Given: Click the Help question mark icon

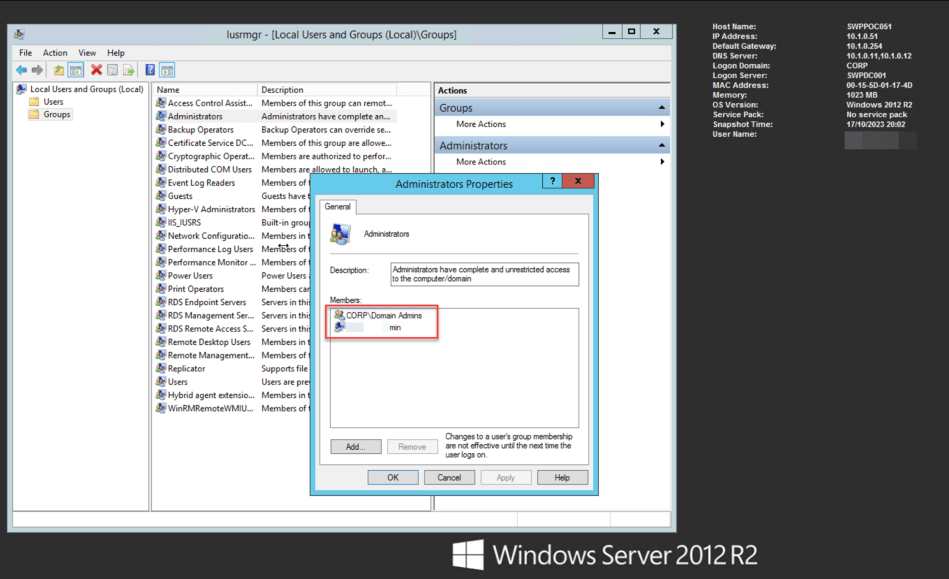Looking at the screenshot, I should pos(151,70).
